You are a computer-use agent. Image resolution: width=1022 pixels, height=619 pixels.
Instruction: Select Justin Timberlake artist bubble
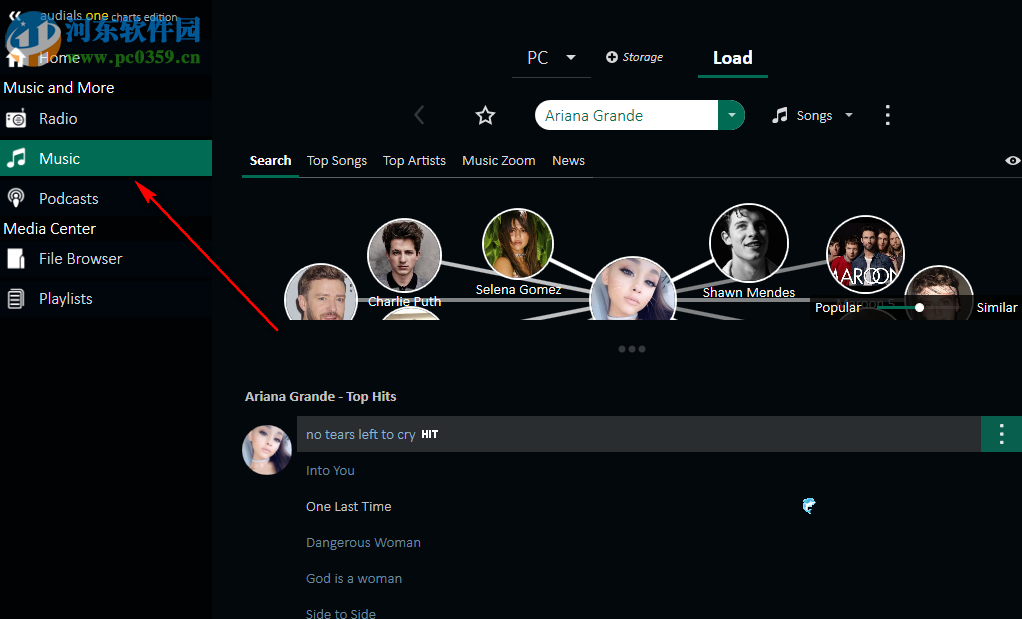pyautogui.click(x=321, y=293)
